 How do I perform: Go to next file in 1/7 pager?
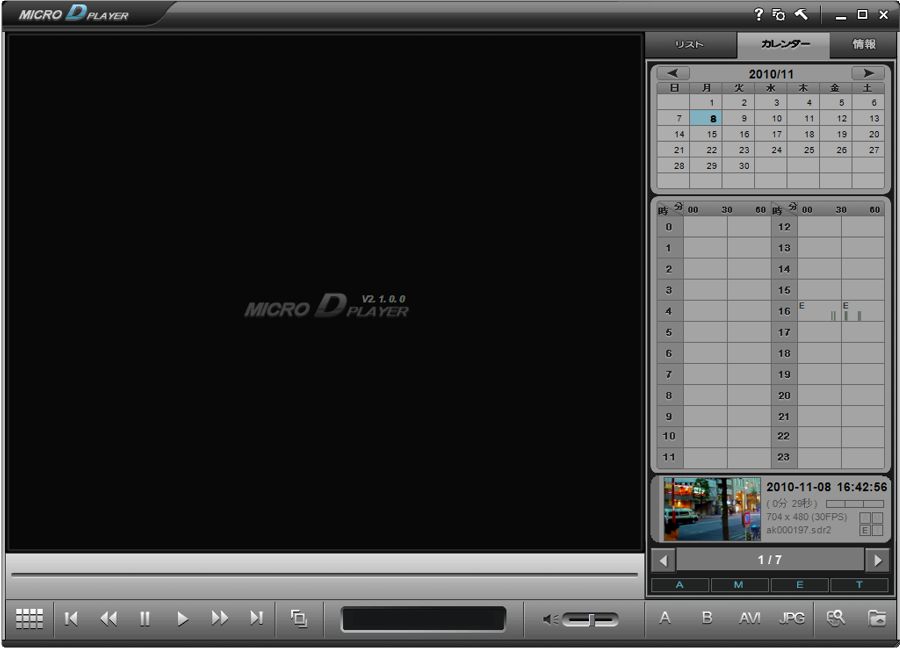click(x=877, y=560)
